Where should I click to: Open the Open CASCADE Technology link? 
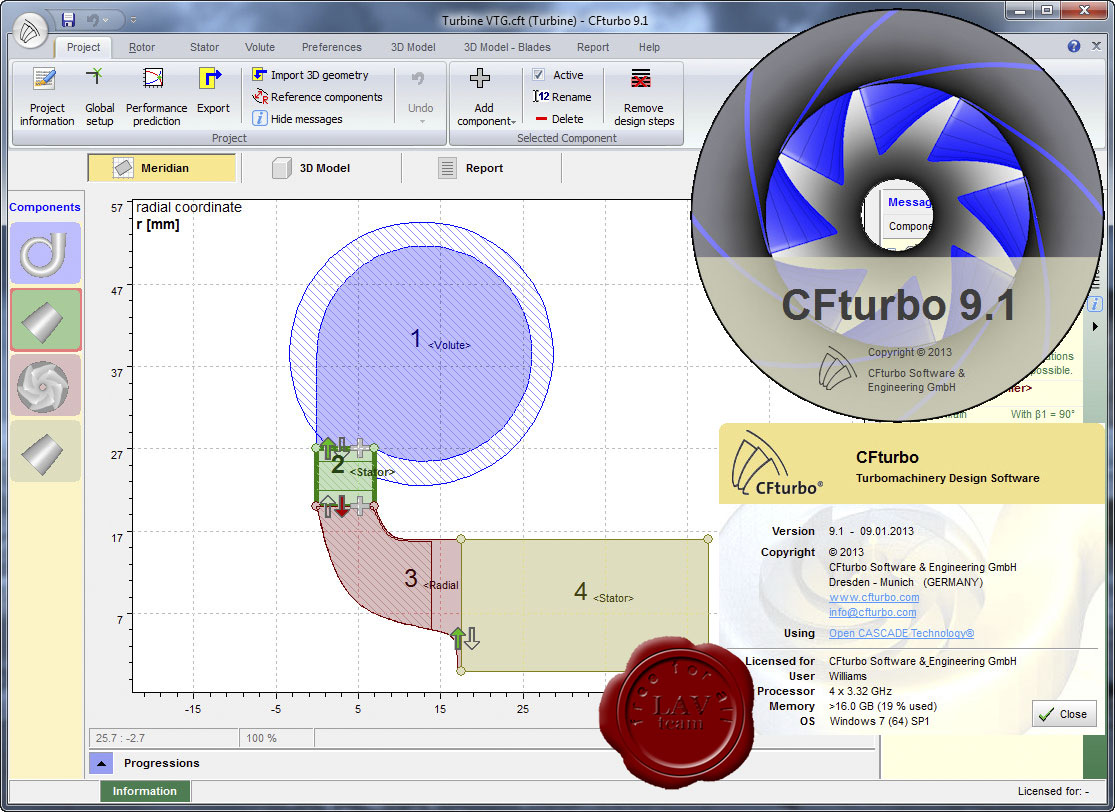coord(902,633)
